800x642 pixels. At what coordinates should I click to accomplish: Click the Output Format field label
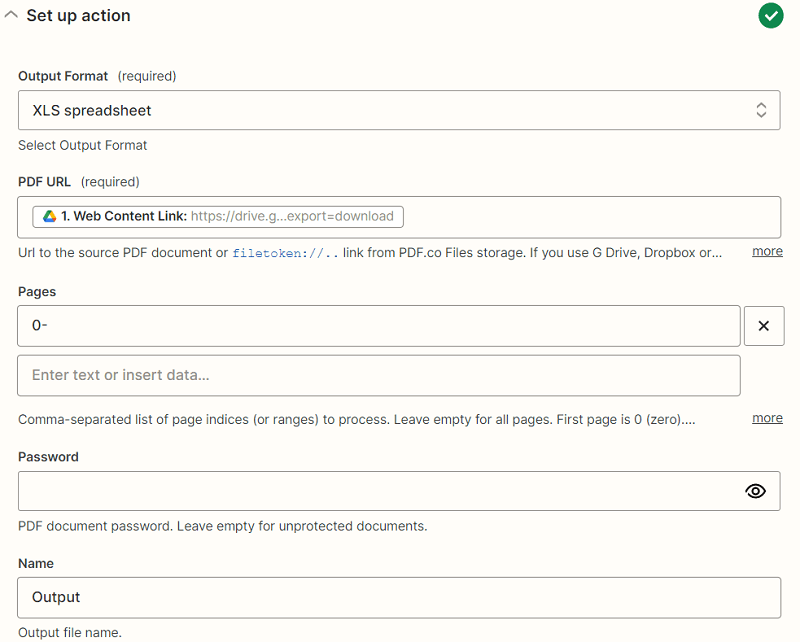pyautogui.click(x=63, y=76)
